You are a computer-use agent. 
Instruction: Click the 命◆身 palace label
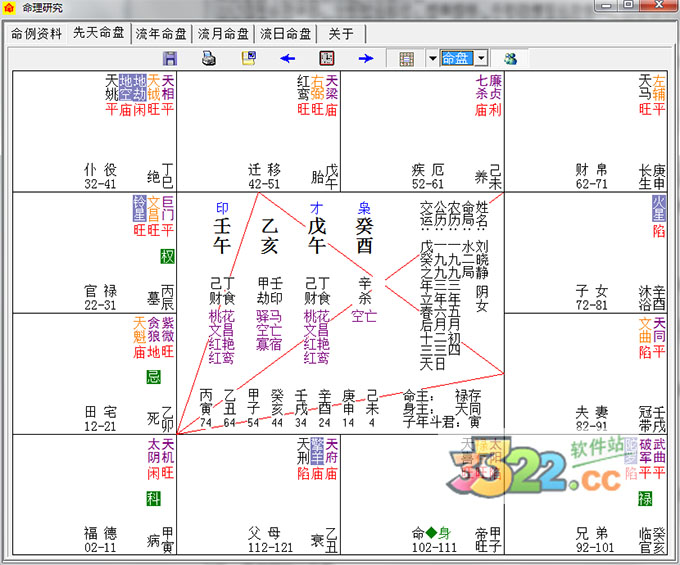[x=431, y=532]
